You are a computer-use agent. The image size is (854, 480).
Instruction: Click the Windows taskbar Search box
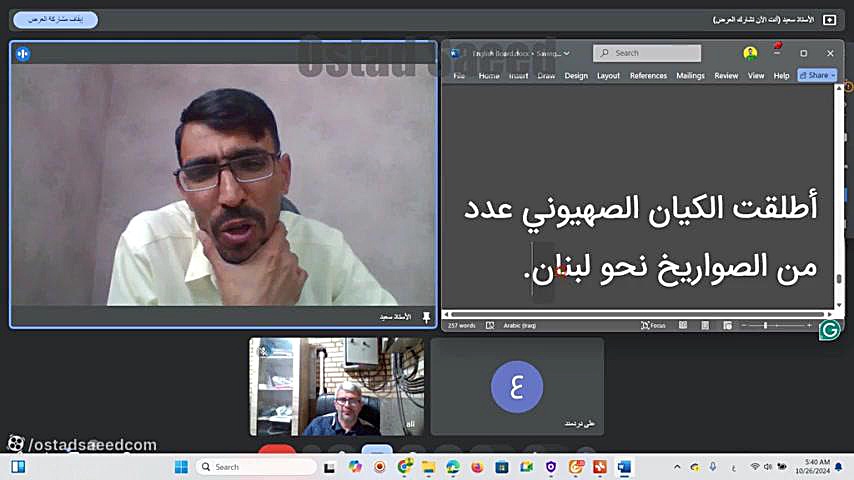click(256, 467)
